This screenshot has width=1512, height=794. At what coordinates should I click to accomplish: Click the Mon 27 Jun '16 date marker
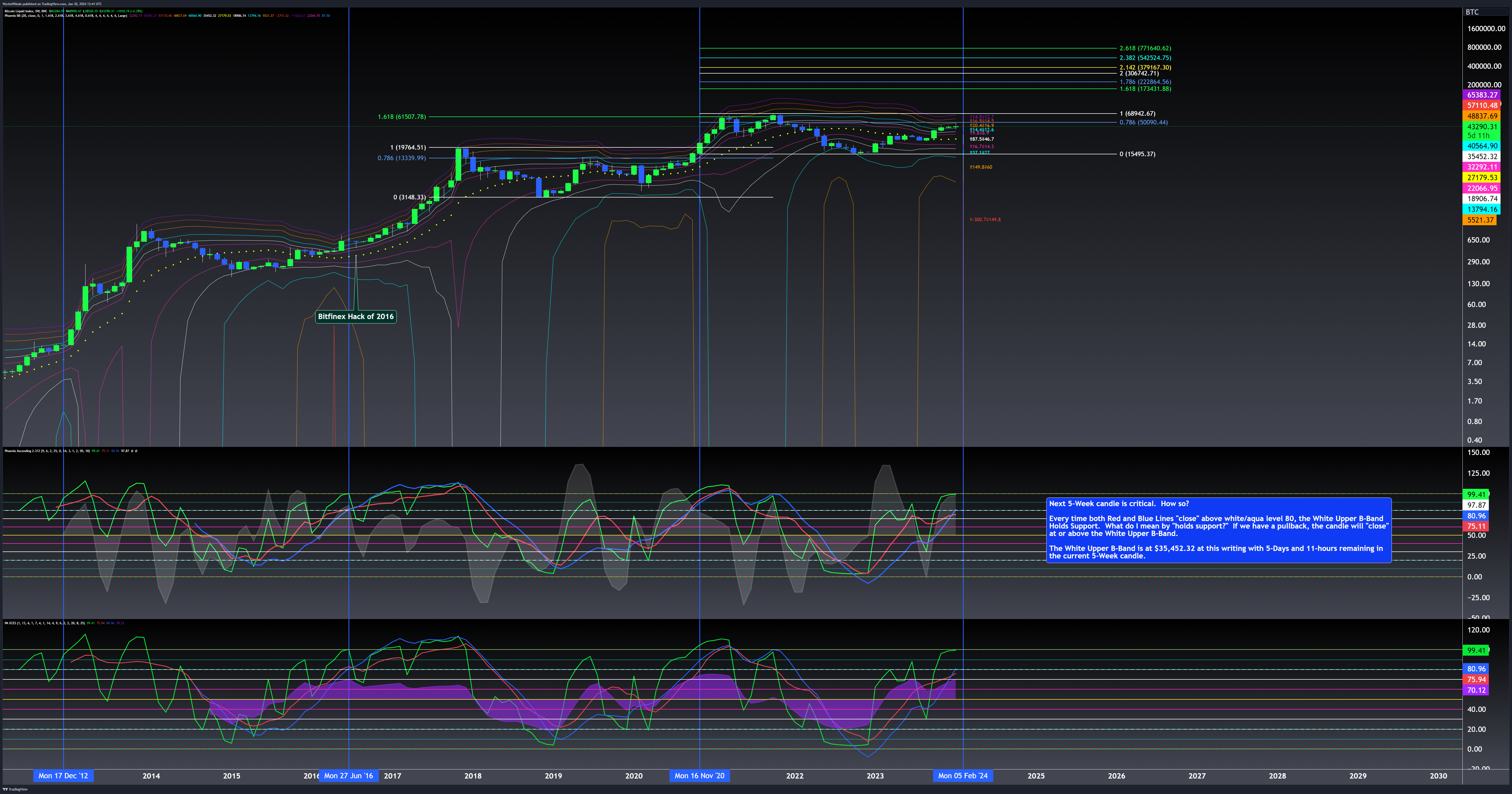click(349, 776)
